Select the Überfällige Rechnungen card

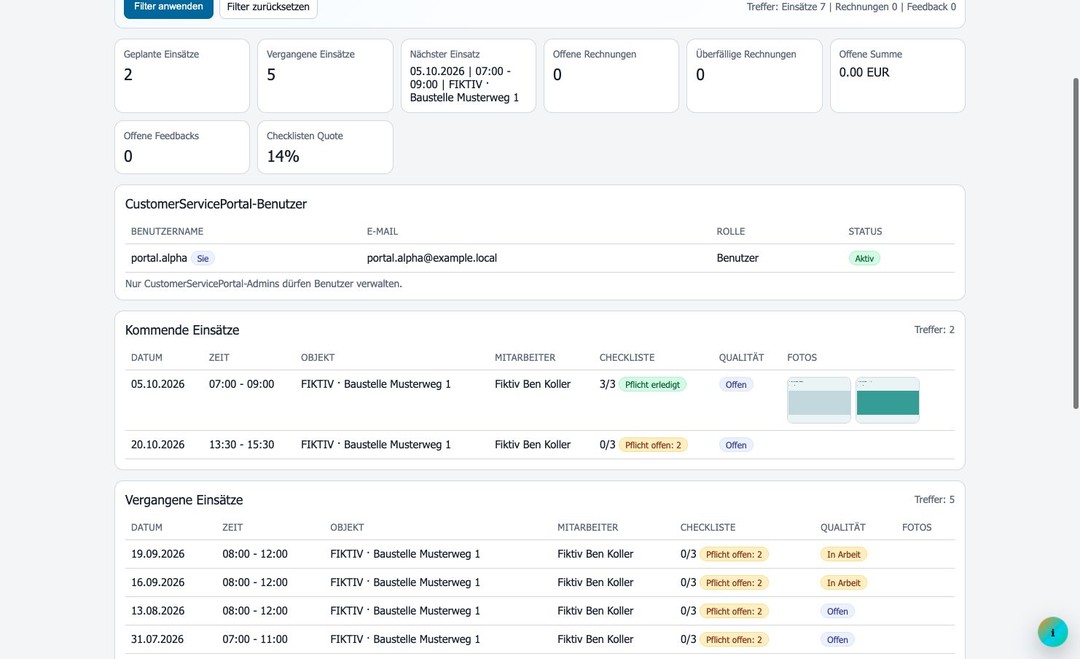[x=754, y=76]
